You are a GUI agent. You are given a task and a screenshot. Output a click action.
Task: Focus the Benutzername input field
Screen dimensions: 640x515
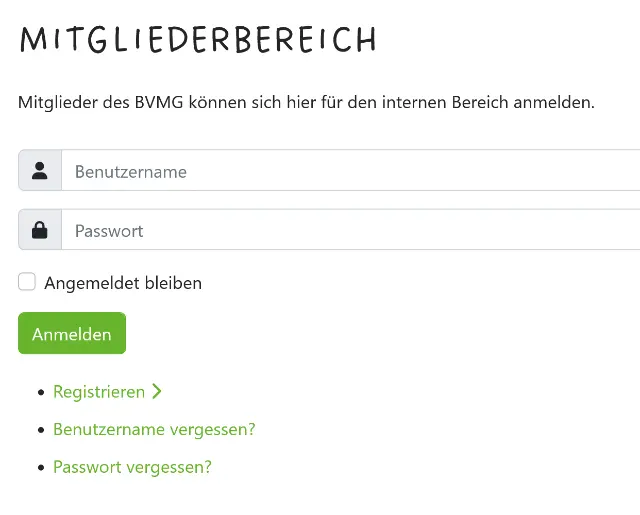click(x=351, y=170)
